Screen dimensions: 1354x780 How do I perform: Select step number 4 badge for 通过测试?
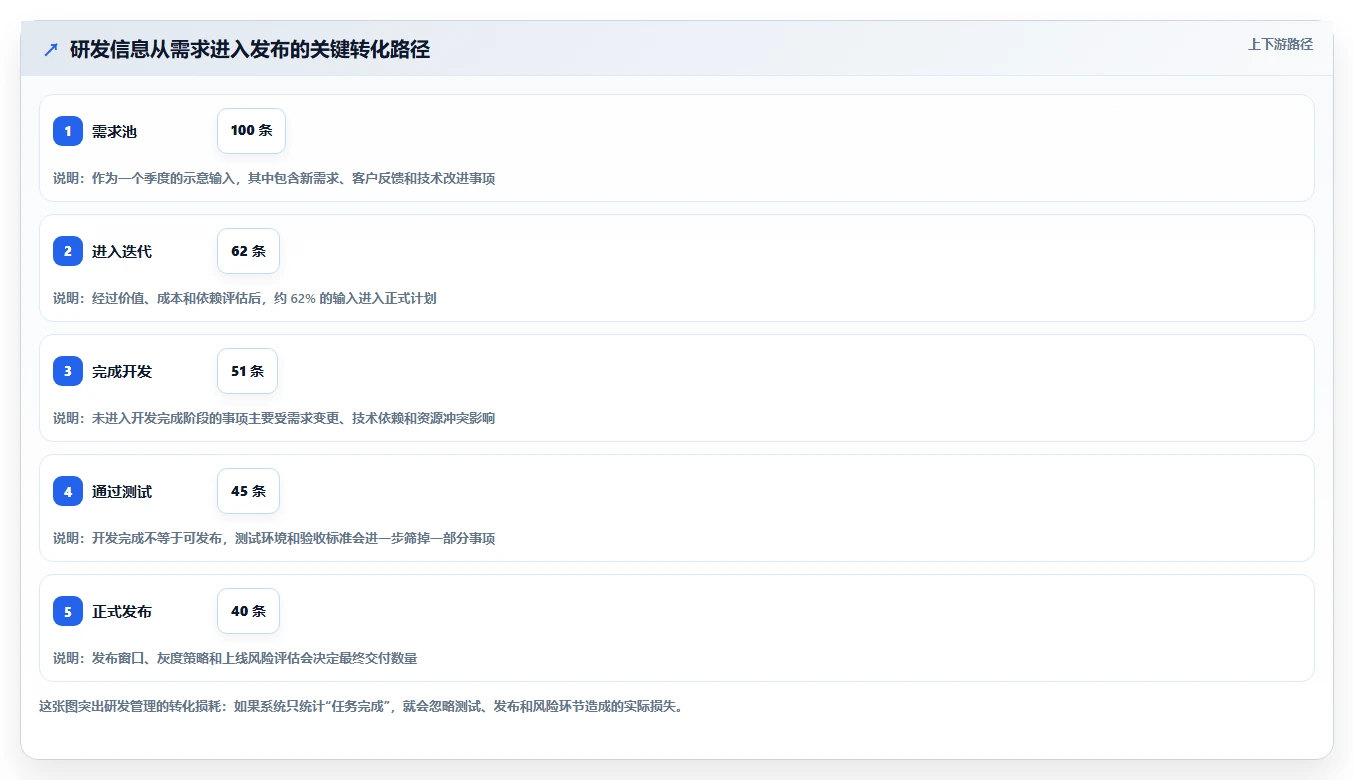point(68,491)
